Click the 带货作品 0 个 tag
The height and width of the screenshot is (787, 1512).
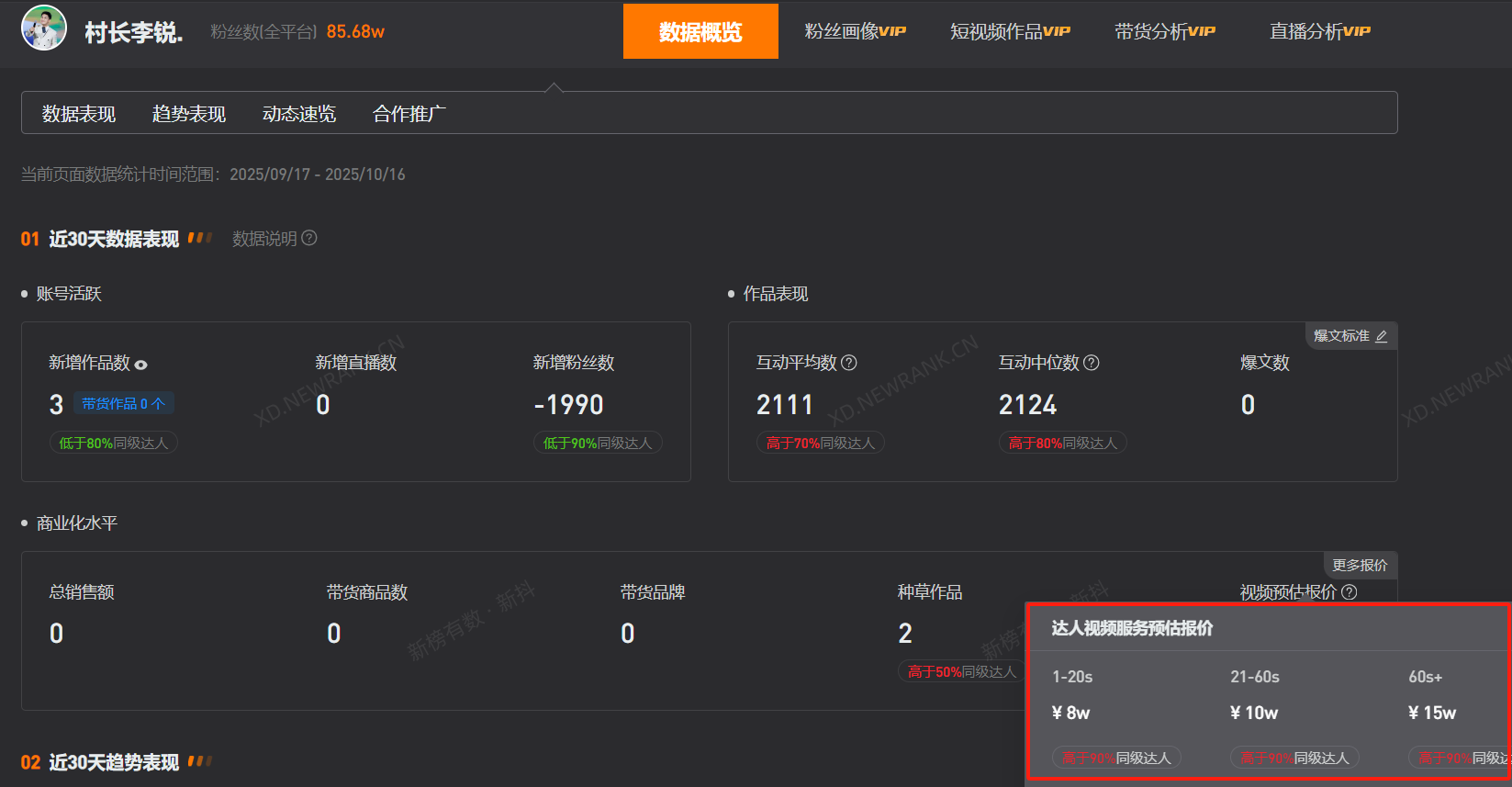point(123,404)
